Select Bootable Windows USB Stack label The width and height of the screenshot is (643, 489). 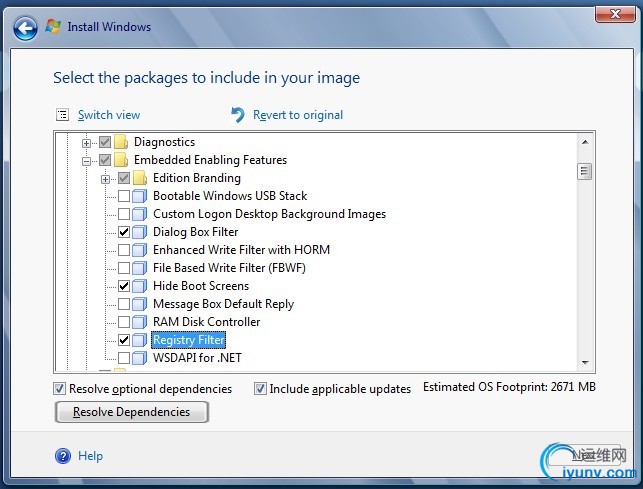coord(230,196)
